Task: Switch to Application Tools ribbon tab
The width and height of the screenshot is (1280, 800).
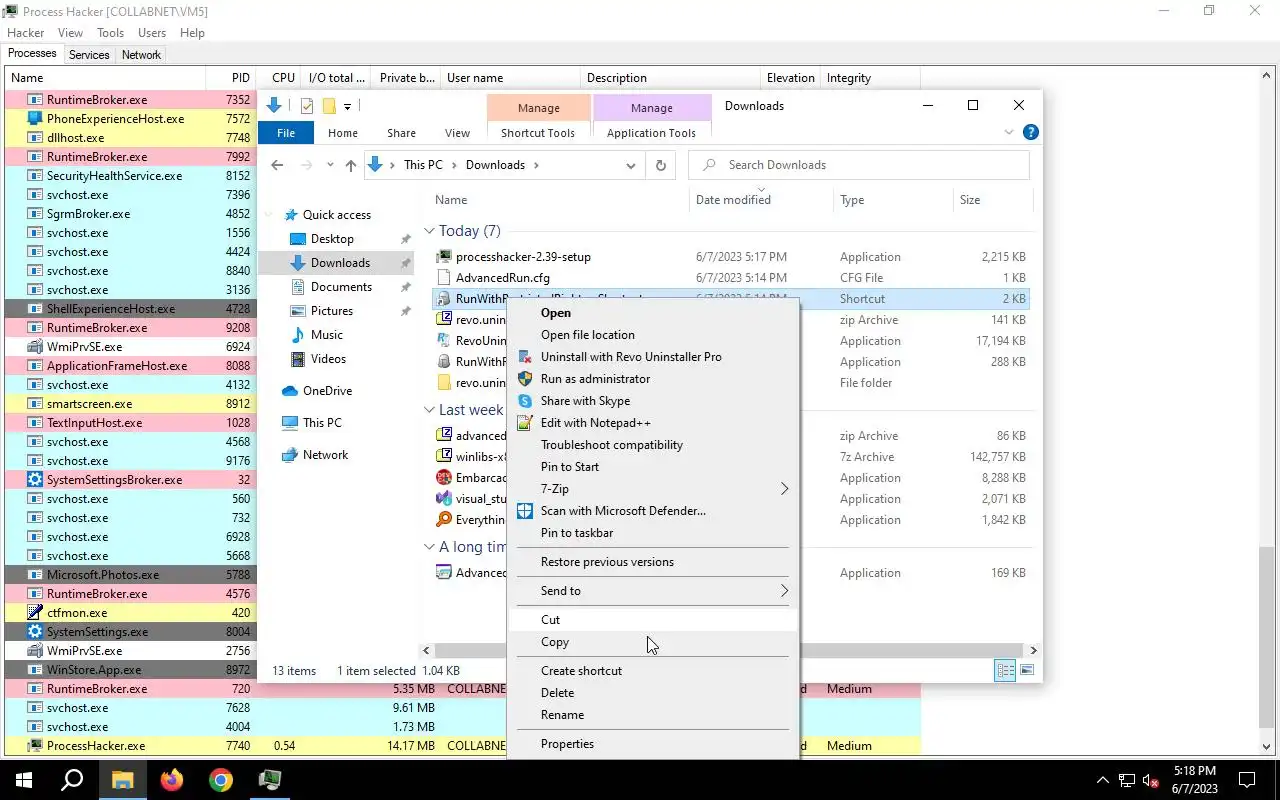Action: point(651,133)
